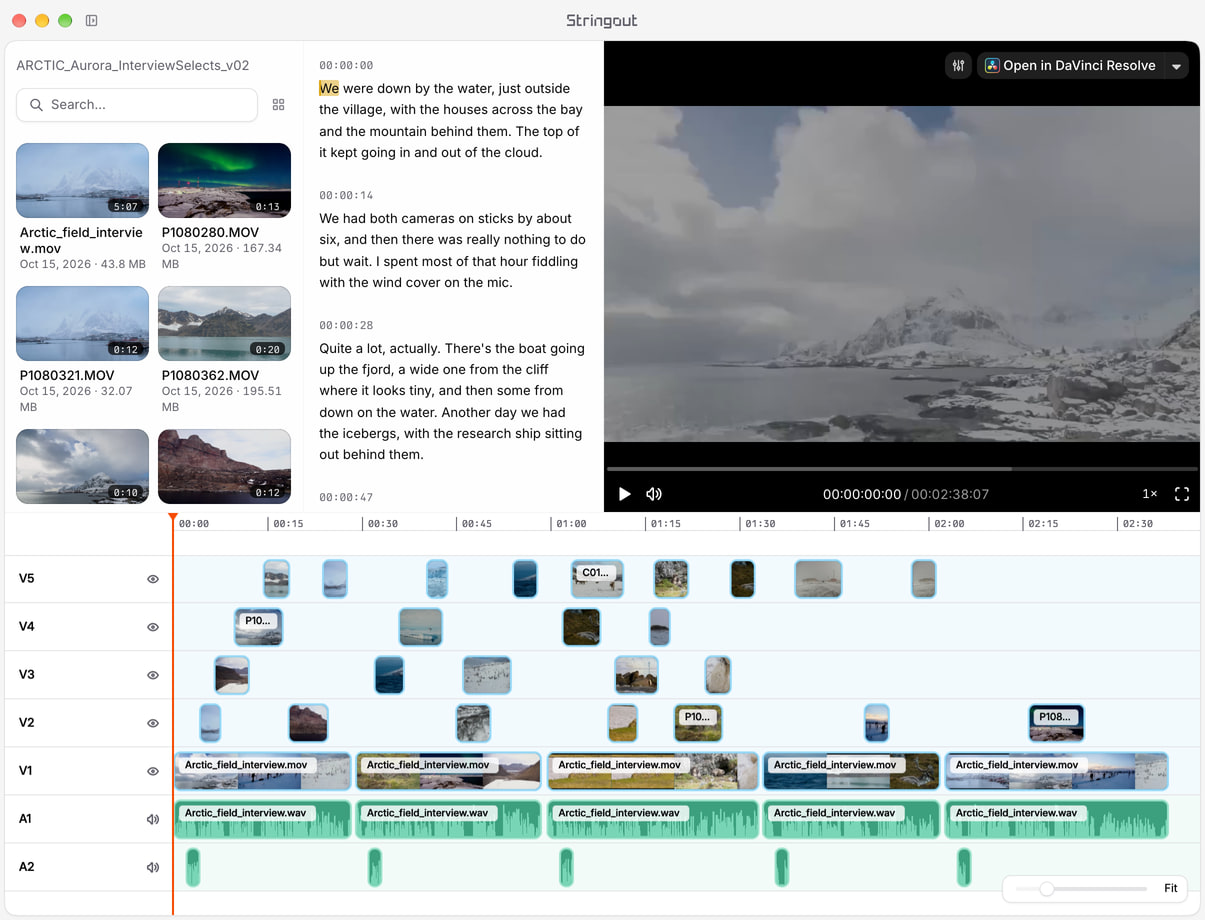Change the 1× playback speed
The height and width of the screenshot is (920, 1205).
[x=1150, y=494]
